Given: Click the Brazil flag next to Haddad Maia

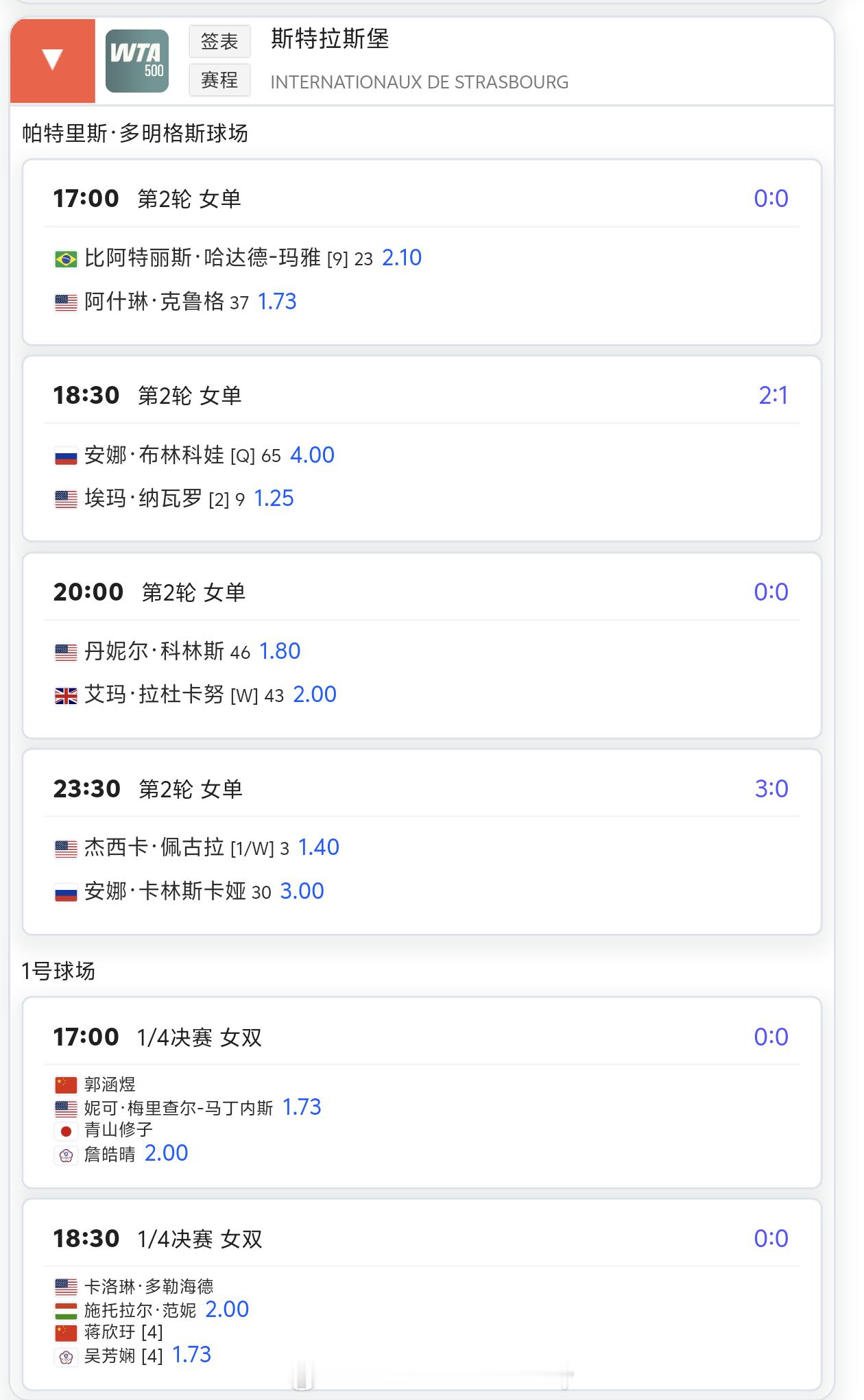Looking at the screenshot, I should pyautogui.click(x=66, y=259).
